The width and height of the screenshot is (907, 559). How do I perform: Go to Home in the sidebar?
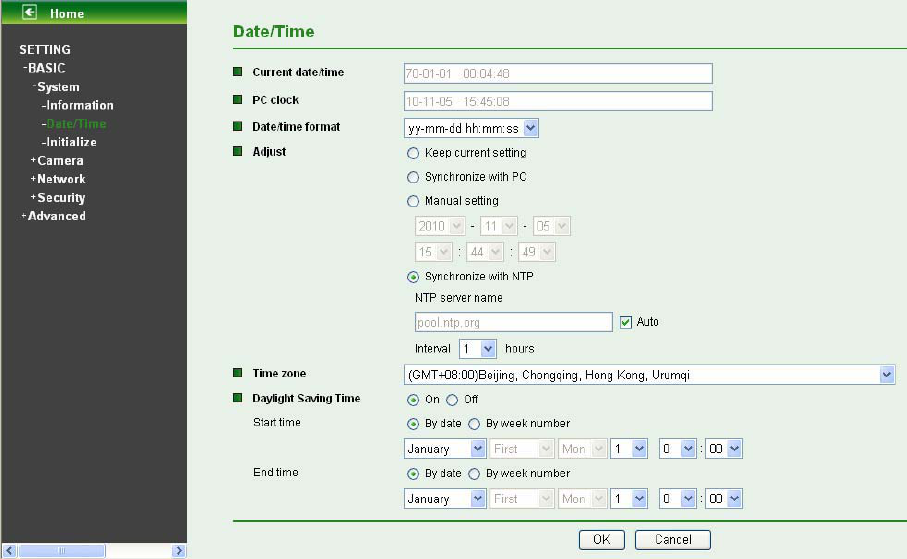pos(67,13)
